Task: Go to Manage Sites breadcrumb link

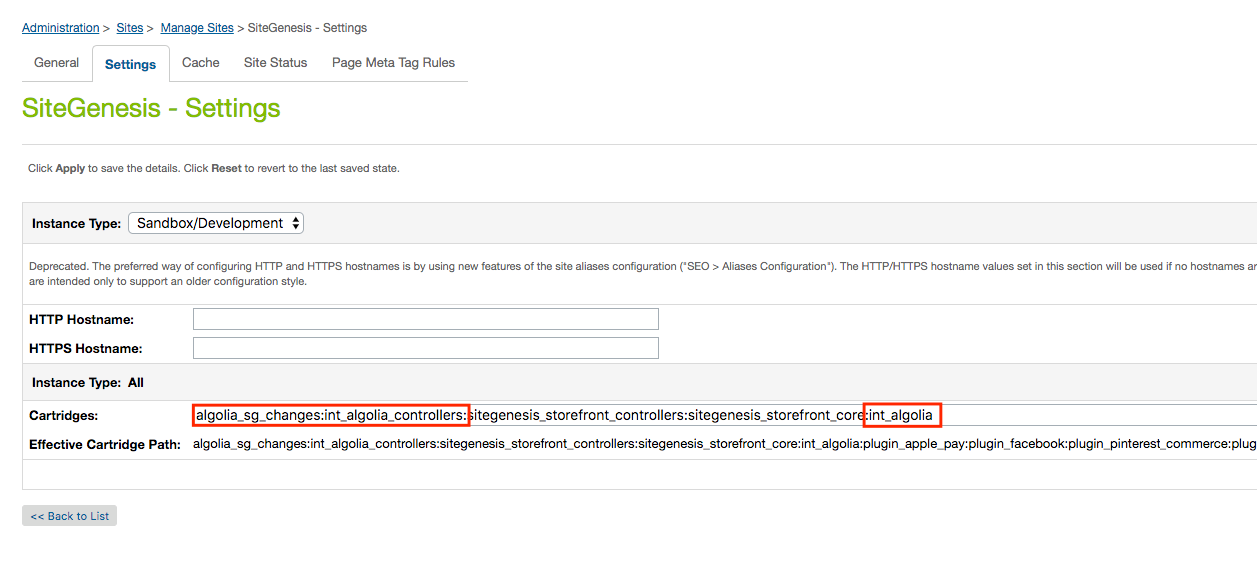Action: (x=197, y=28)
